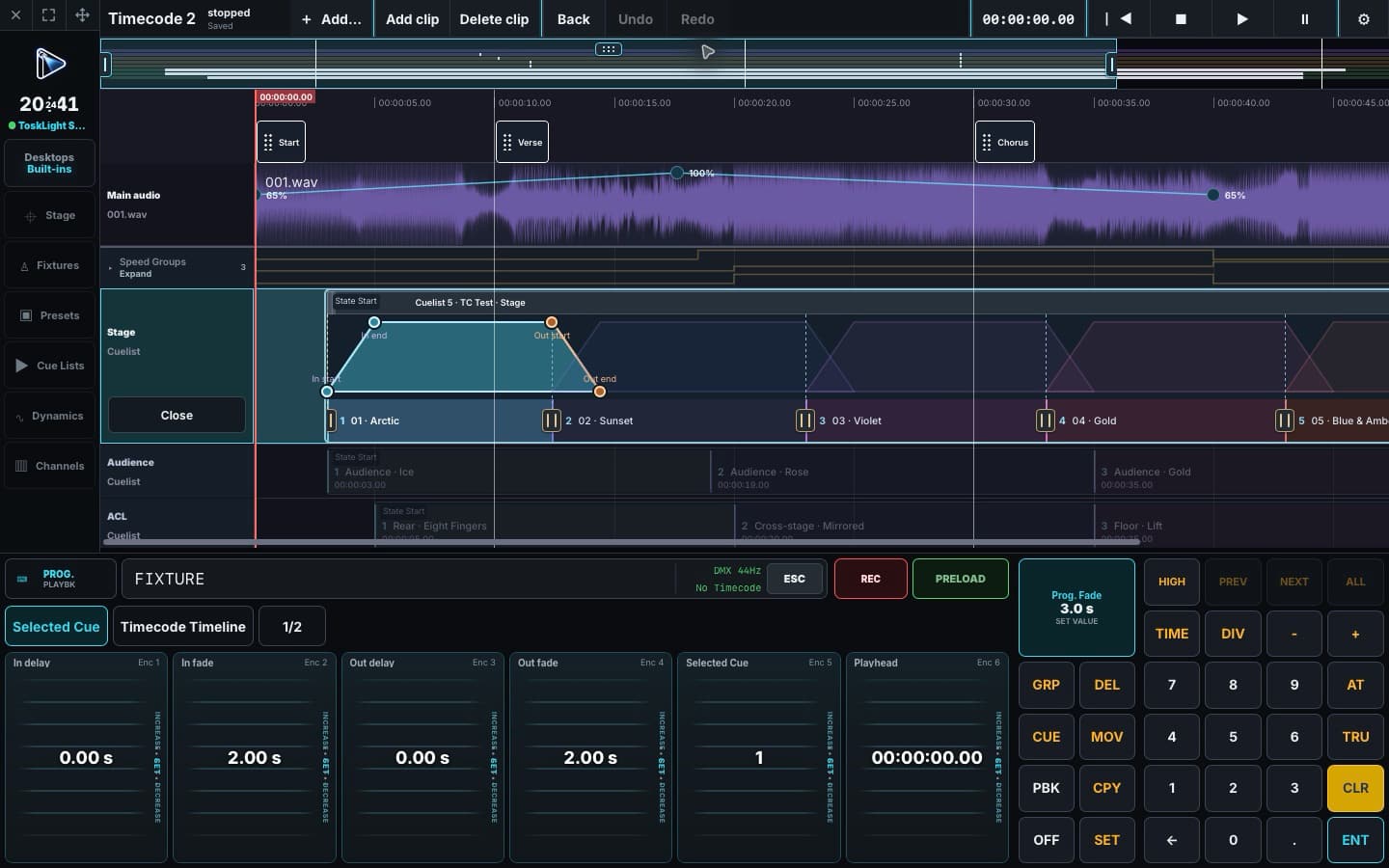This screenshot has height=868, width=1389.
Task: Set the Prog. Fade 3.0 s value
Action: point(1076,608)
